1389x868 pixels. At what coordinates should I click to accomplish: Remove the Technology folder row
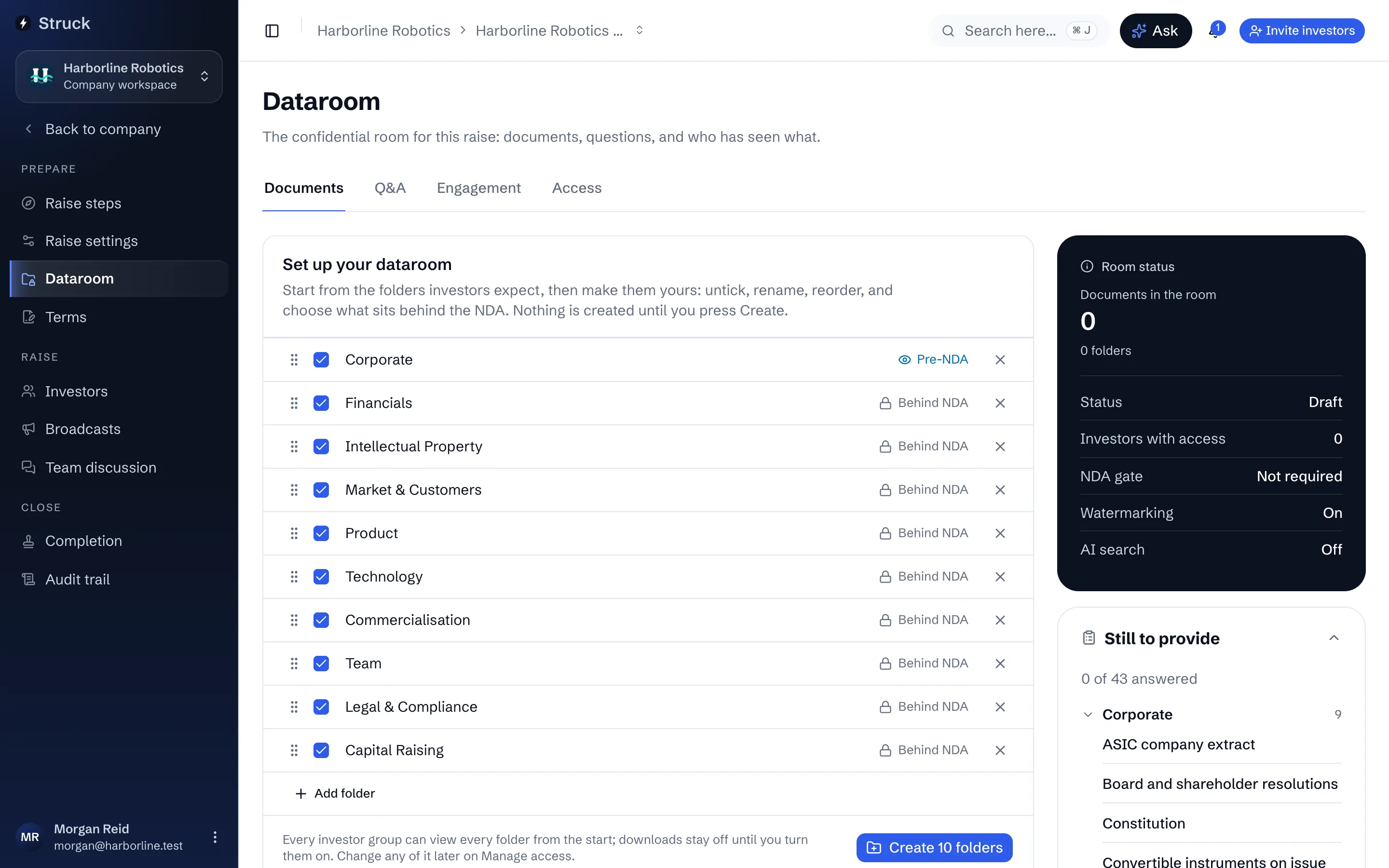pos(1000,577)
